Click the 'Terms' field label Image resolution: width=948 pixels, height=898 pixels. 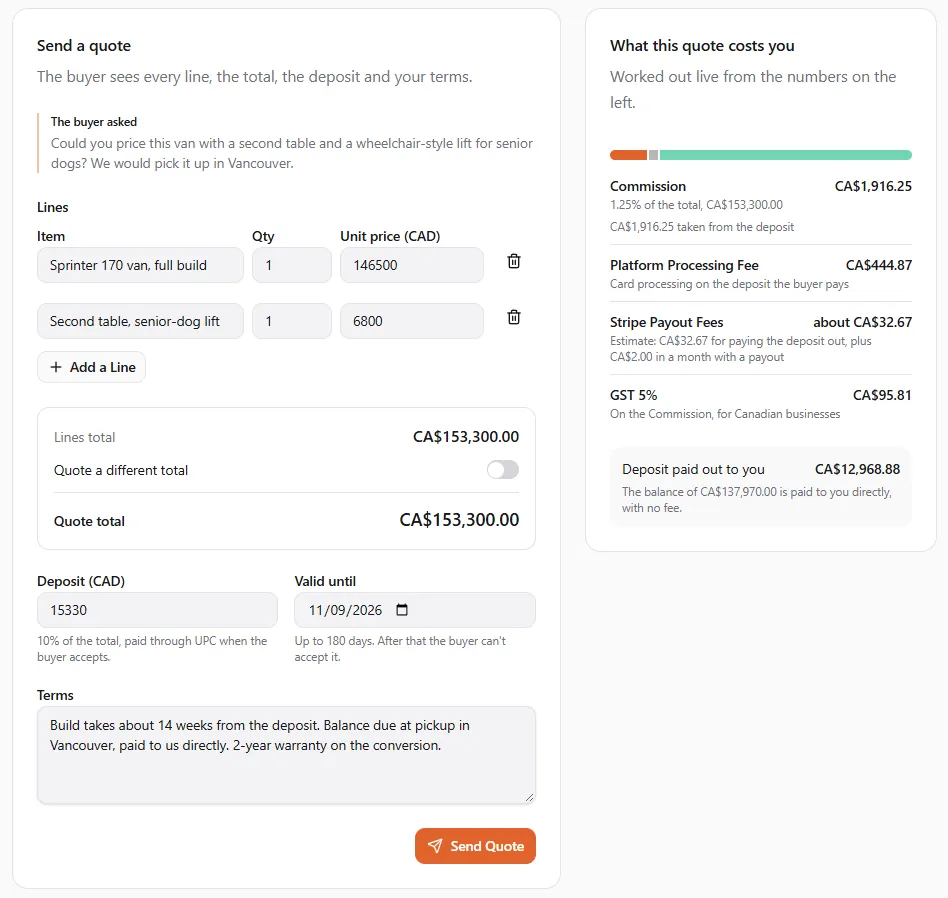55,695
